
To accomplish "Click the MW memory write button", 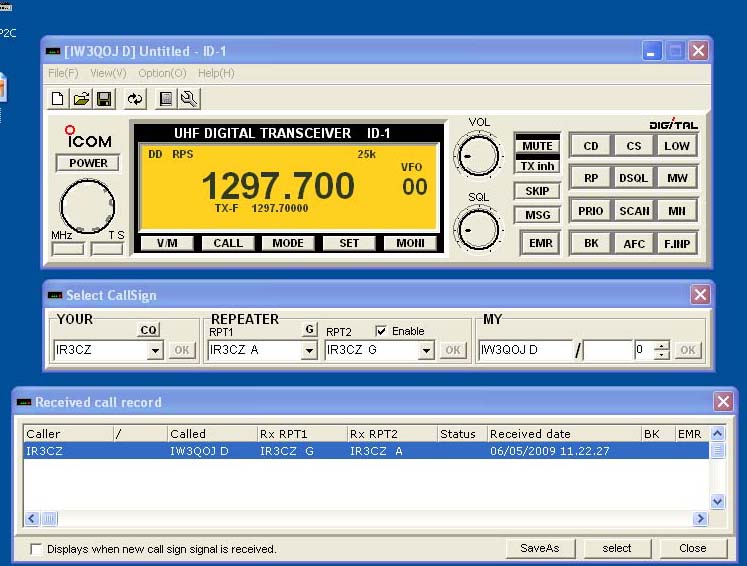I will tap(676, 178).
